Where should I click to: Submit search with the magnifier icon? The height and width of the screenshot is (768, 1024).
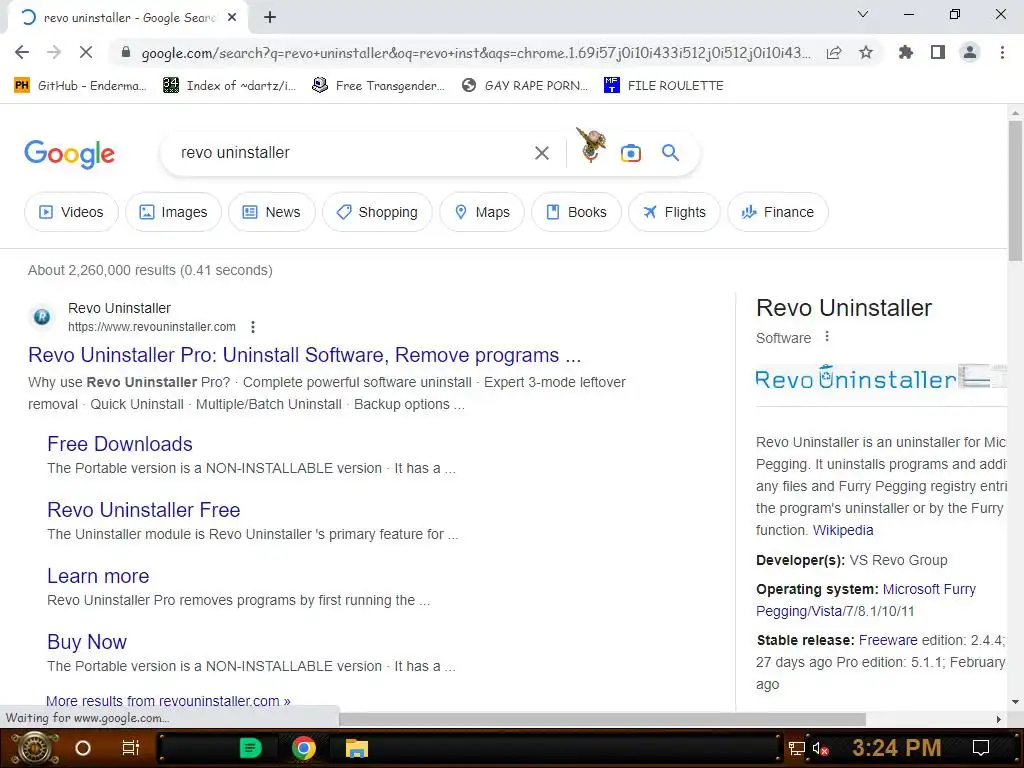670,153
